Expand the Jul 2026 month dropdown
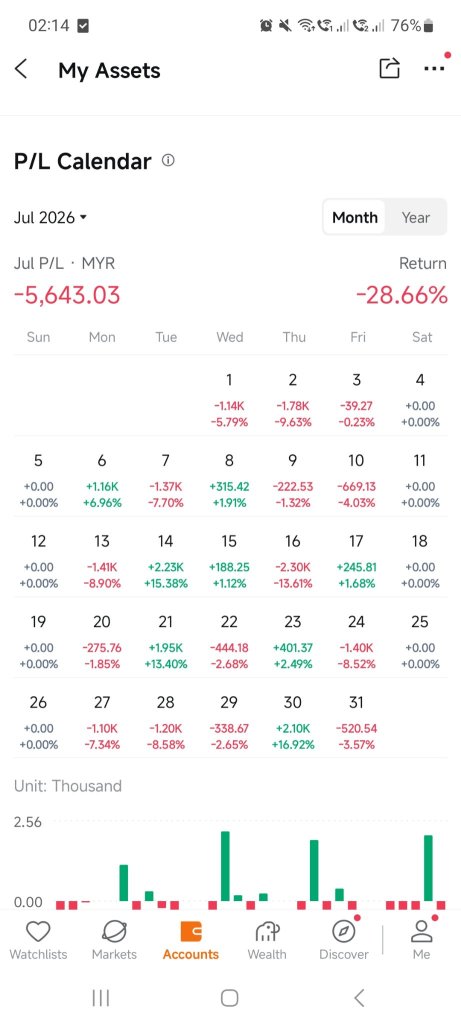Viewport: 461px width, 1024px height. pos(50,217)
